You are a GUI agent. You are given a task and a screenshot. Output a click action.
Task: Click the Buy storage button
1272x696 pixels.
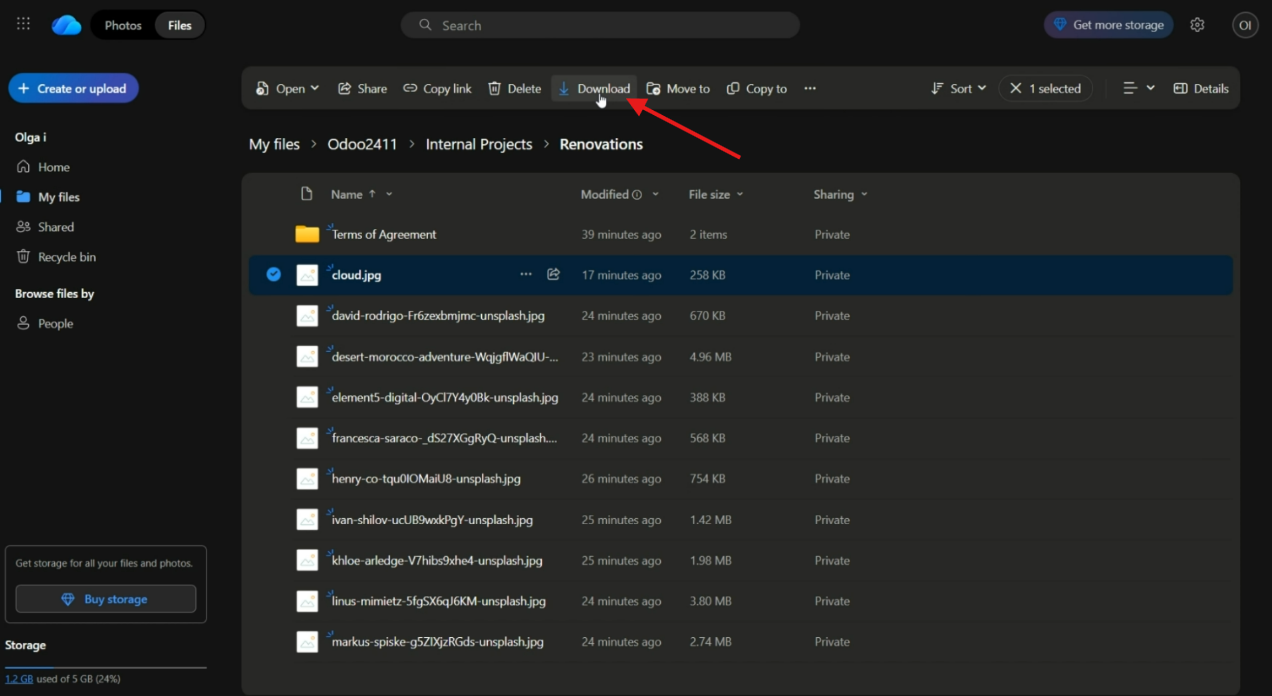pos(106,599)
